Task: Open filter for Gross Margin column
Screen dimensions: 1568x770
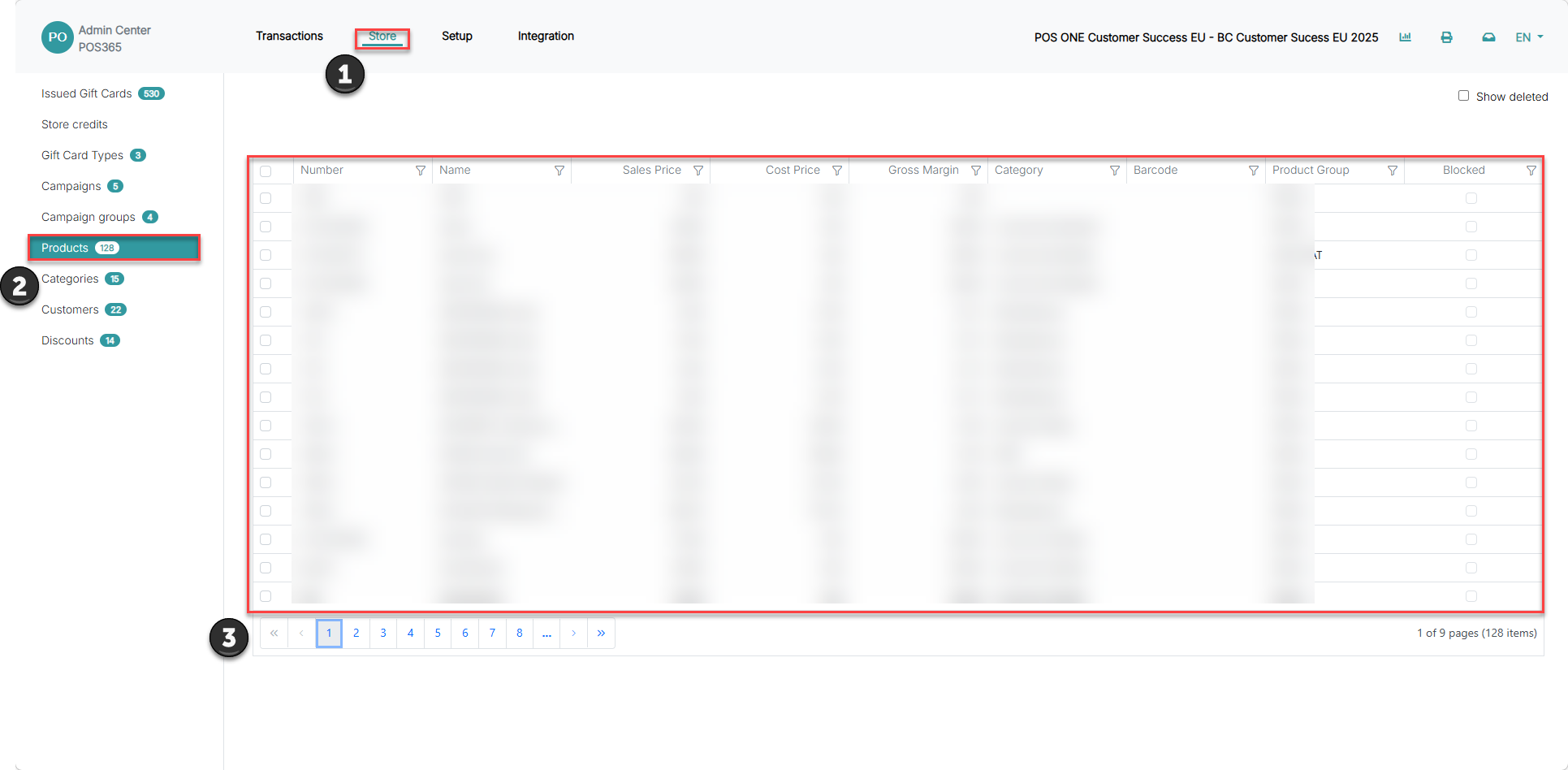Action: [x=975, y=171]
